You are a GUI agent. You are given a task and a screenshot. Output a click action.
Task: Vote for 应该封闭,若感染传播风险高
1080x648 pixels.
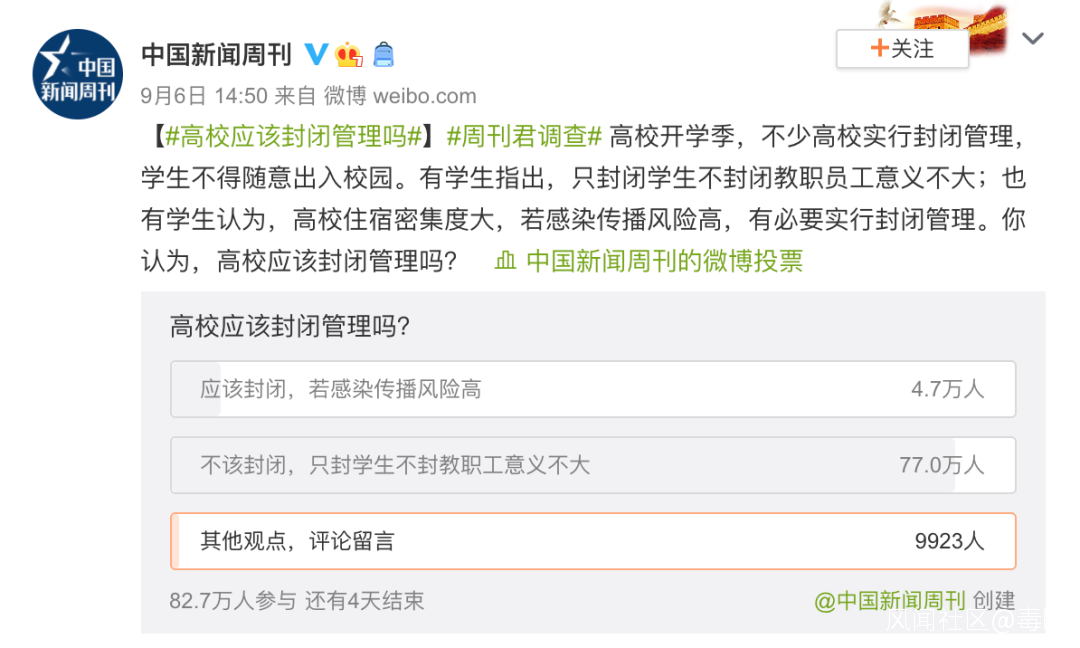tap(593, 389)
